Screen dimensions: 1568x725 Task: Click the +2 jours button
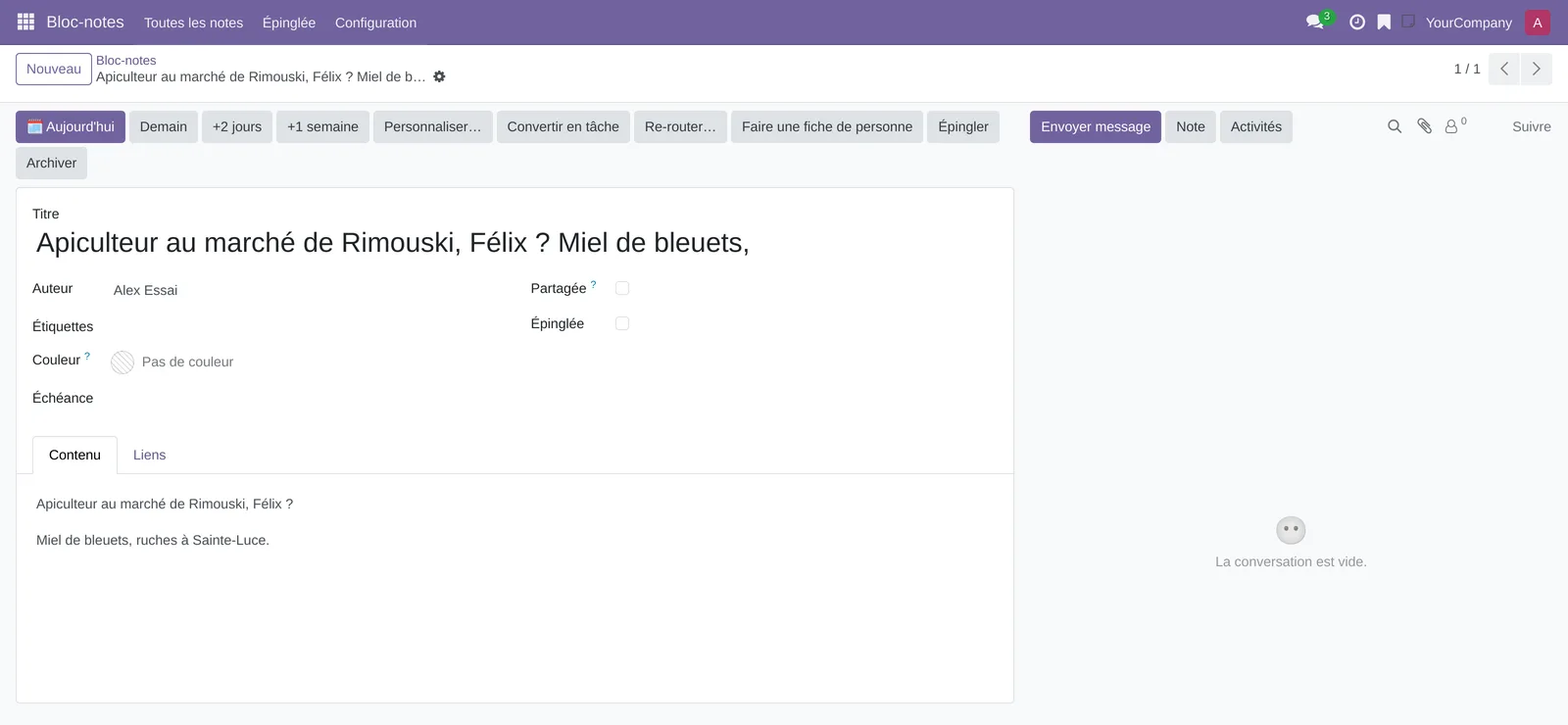coord(237,126)
